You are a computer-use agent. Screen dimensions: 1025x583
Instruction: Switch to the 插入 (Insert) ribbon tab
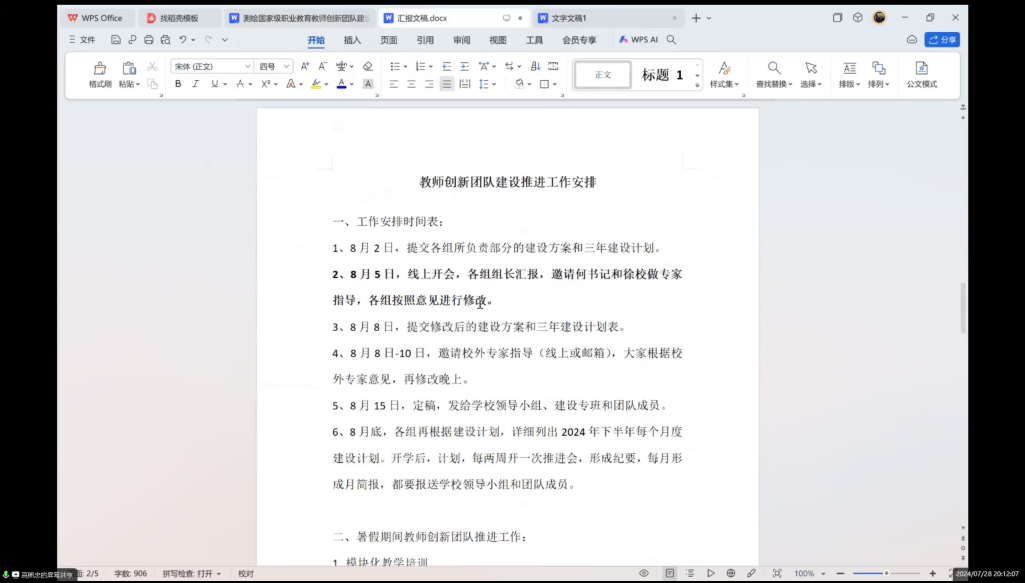pos(352,40)
